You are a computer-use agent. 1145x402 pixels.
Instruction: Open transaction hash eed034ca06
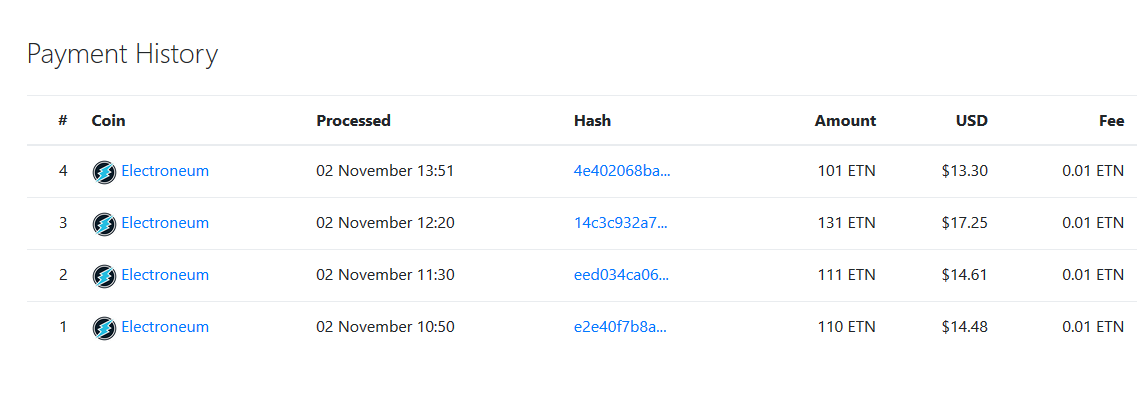pos(621,275)
